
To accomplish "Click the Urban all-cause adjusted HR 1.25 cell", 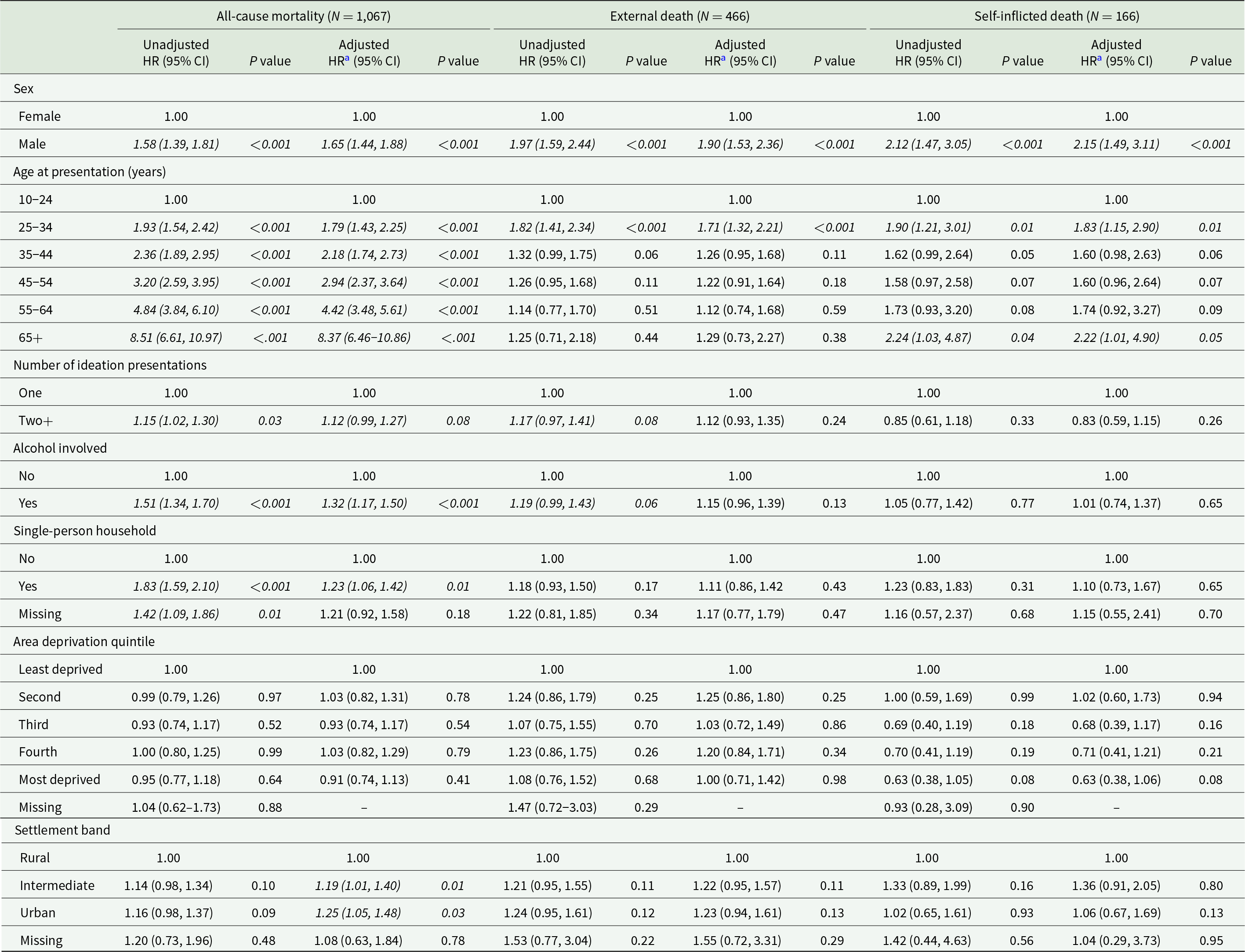I will 358,913.
